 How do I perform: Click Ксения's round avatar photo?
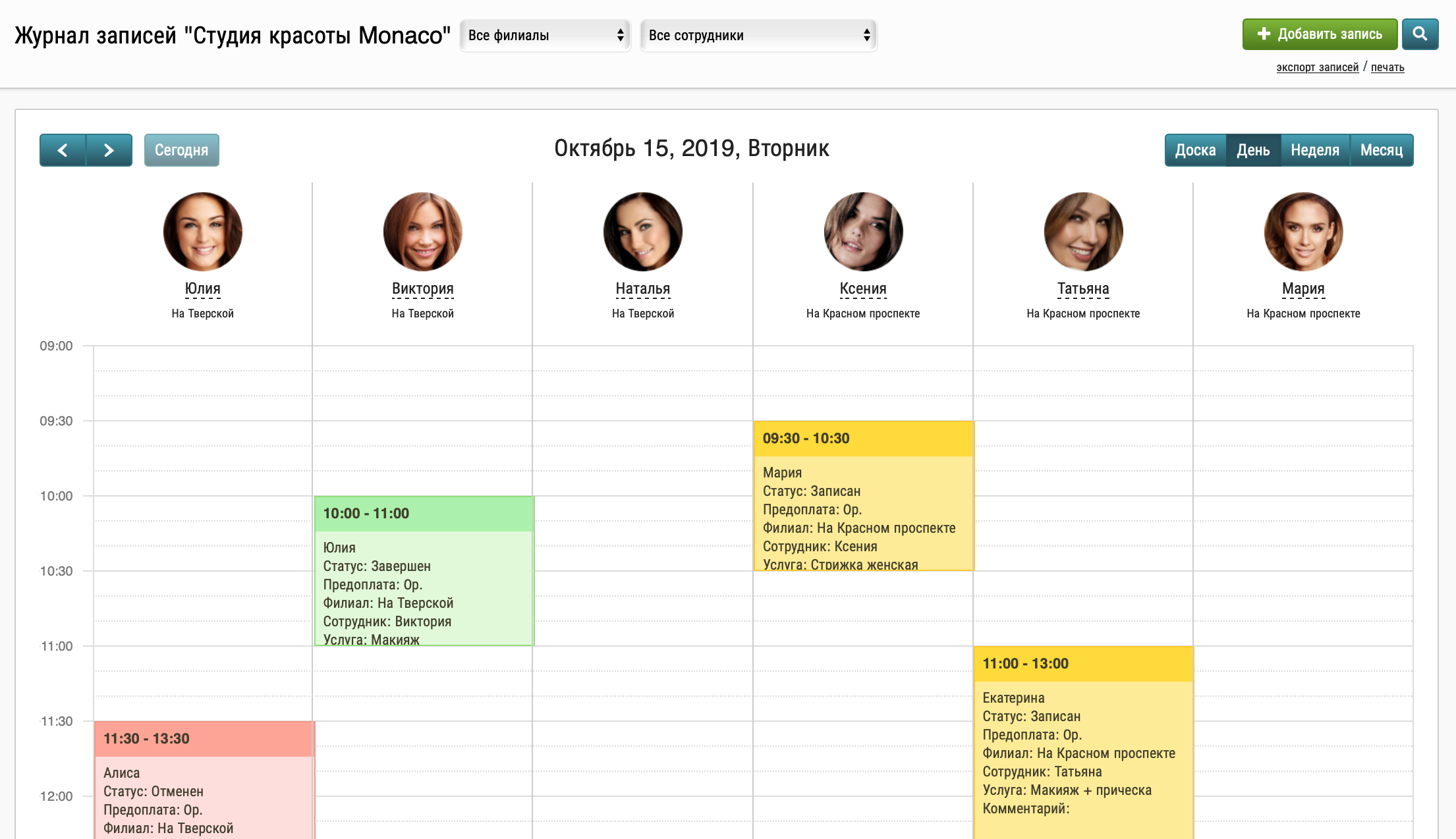[863, 232]
